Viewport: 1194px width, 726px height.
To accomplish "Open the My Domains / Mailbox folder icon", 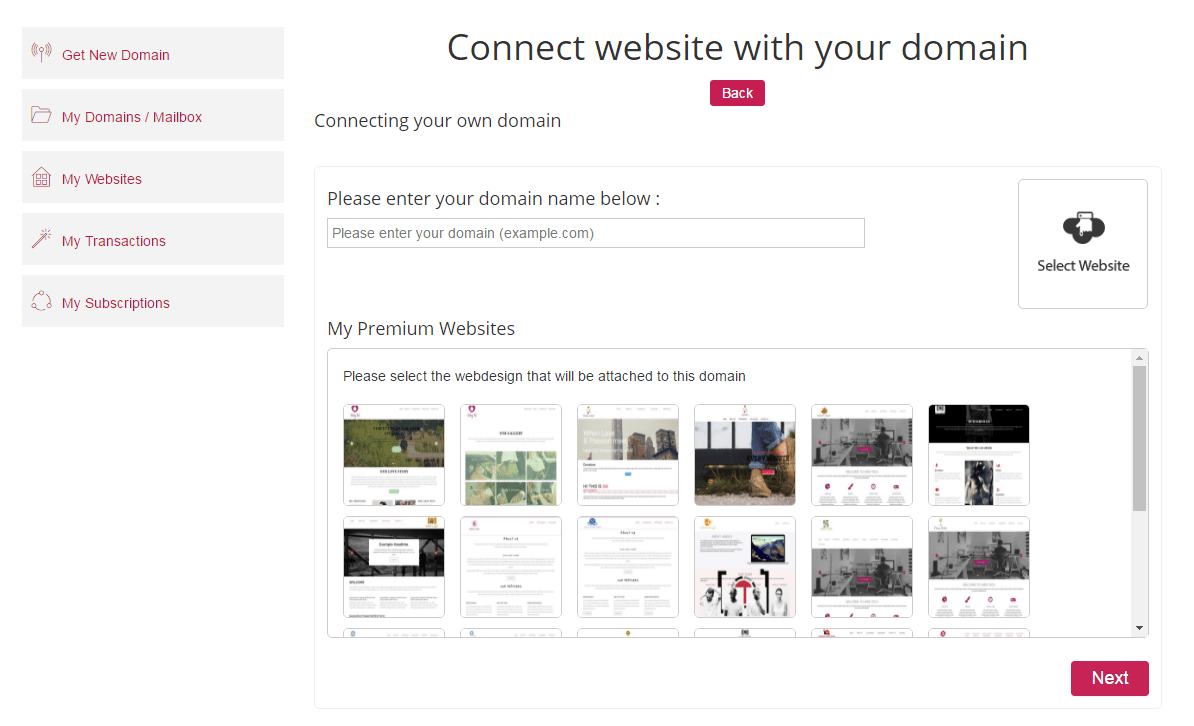I will coord(41,114).
